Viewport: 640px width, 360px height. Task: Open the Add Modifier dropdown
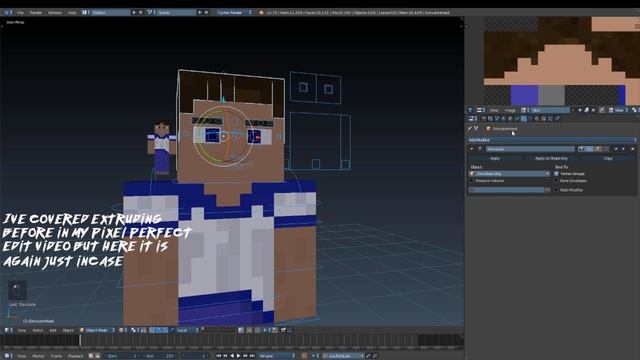click(552, 140)
